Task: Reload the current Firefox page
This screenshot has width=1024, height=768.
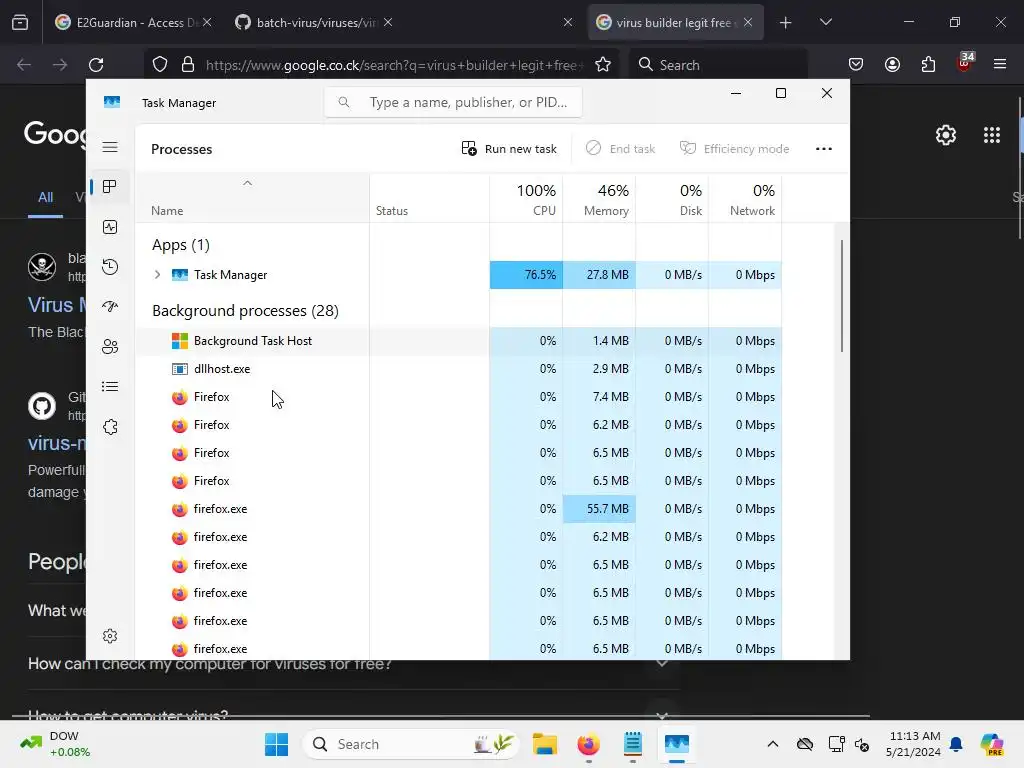Action: point(96,65)
